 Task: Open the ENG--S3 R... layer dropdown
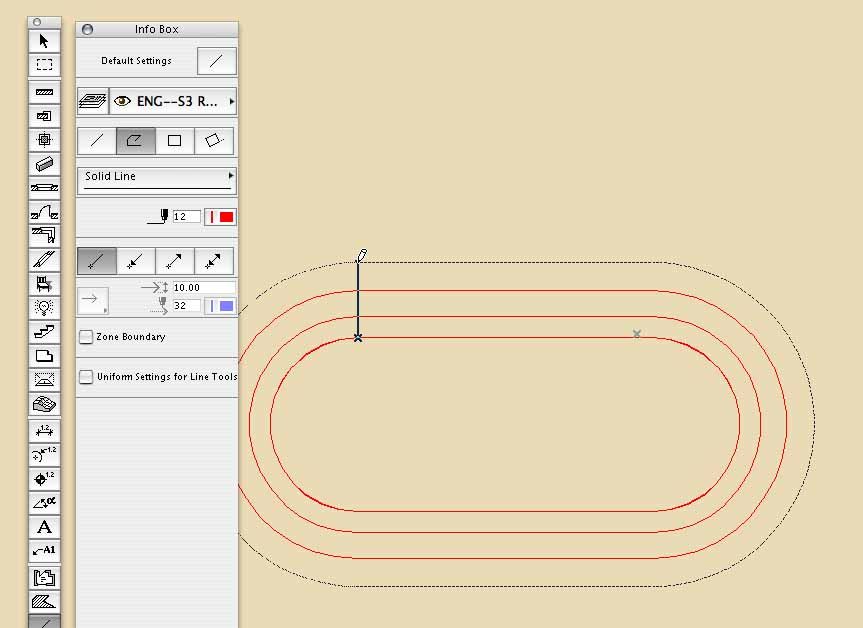click(x=173, y=101)
